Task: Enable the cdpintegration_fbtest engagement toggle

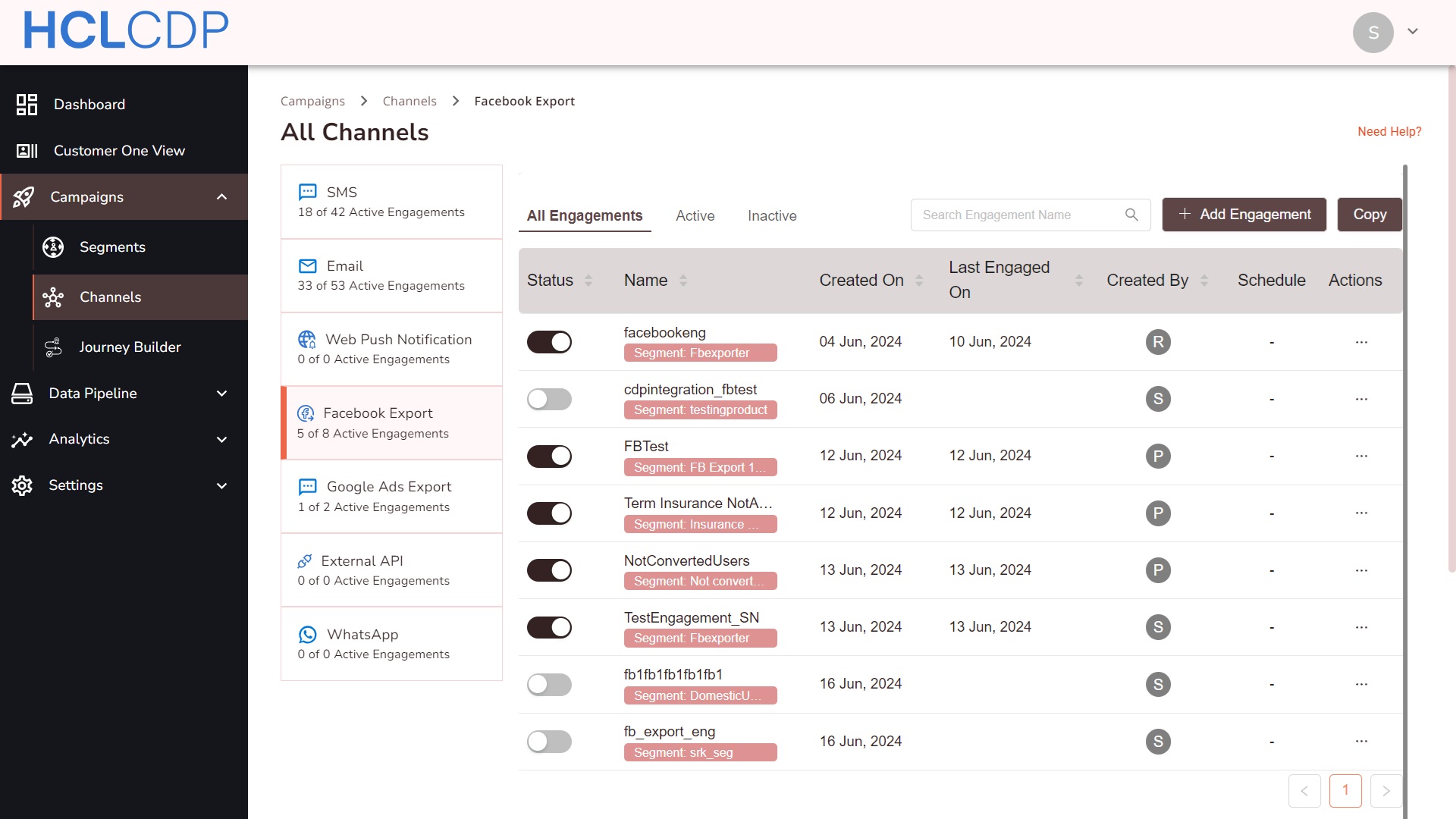Action: coord(549,399)
